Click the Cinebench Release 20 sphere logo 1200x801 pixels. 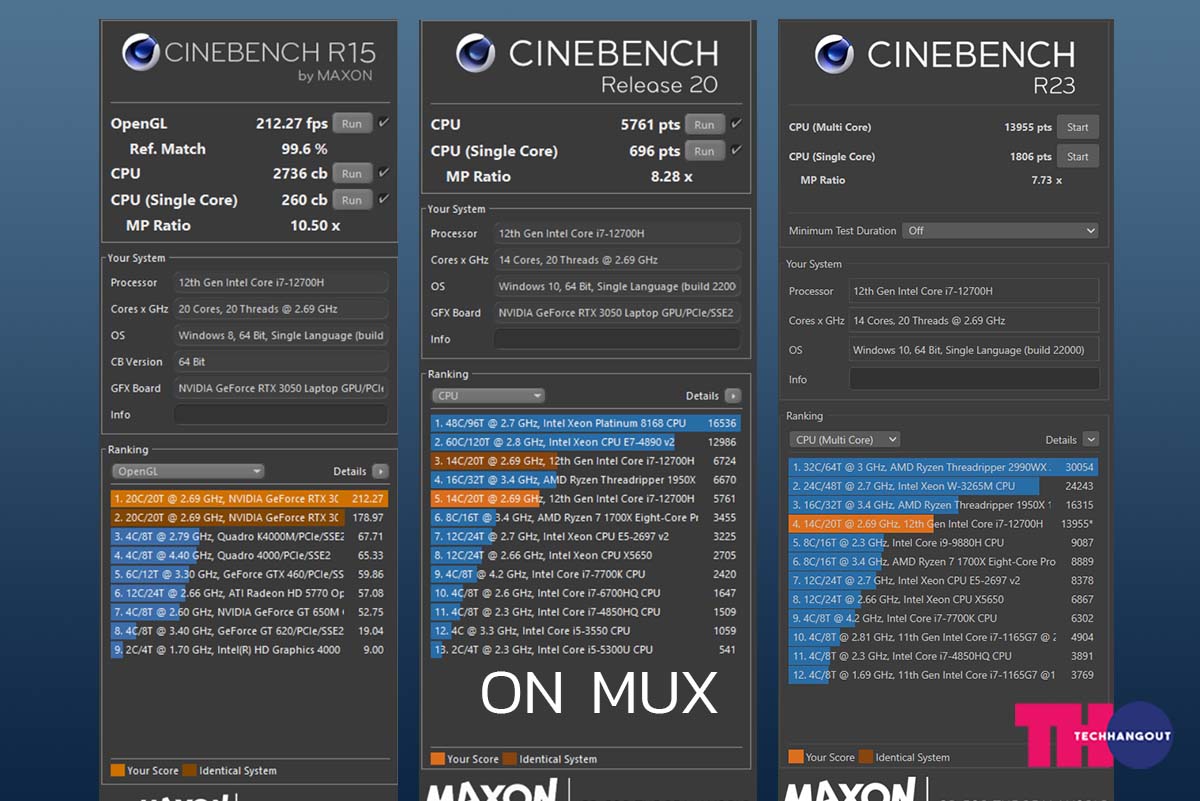click(x=476, y=52)
